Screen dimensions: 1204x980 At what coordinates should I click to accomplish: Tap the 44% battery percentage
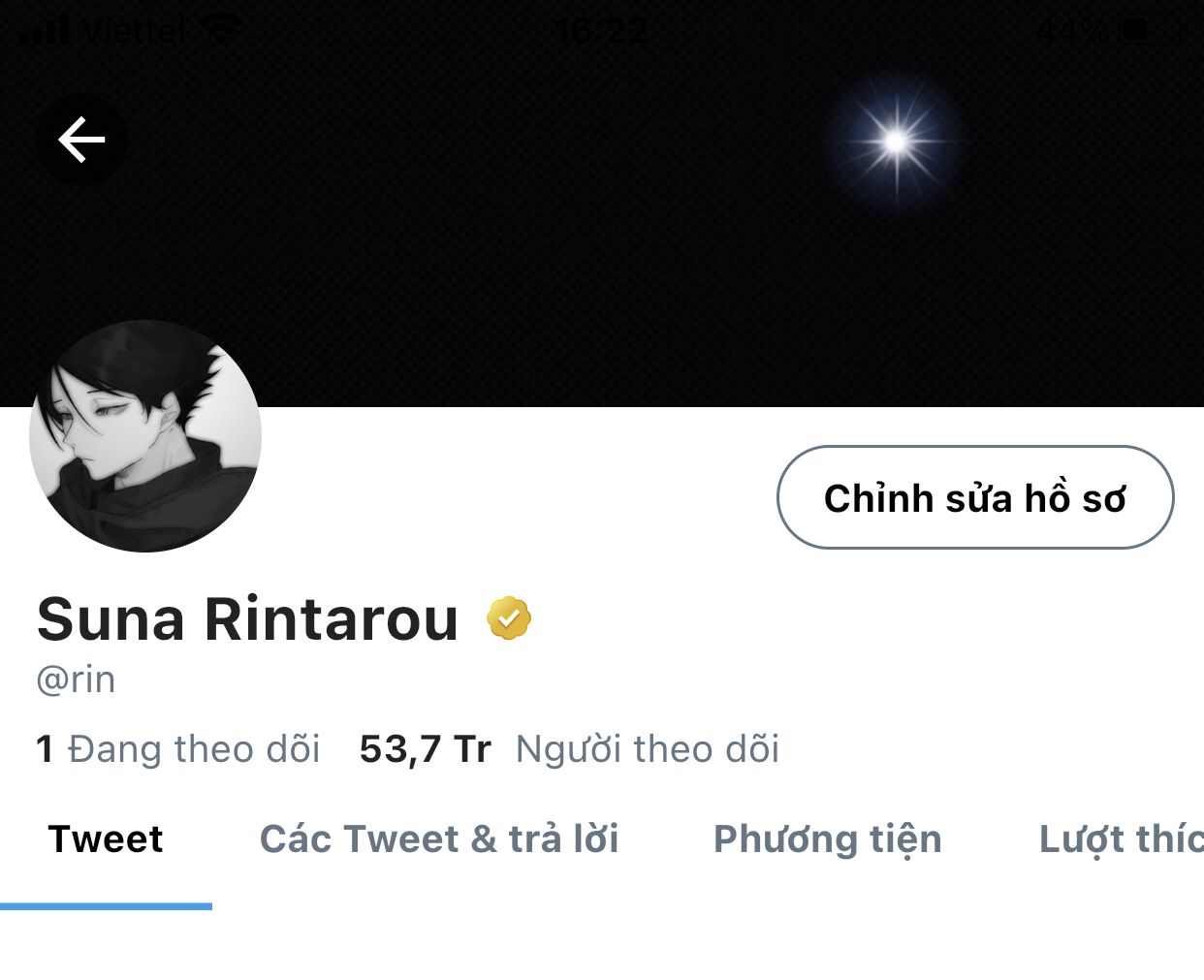(1072, 31)
